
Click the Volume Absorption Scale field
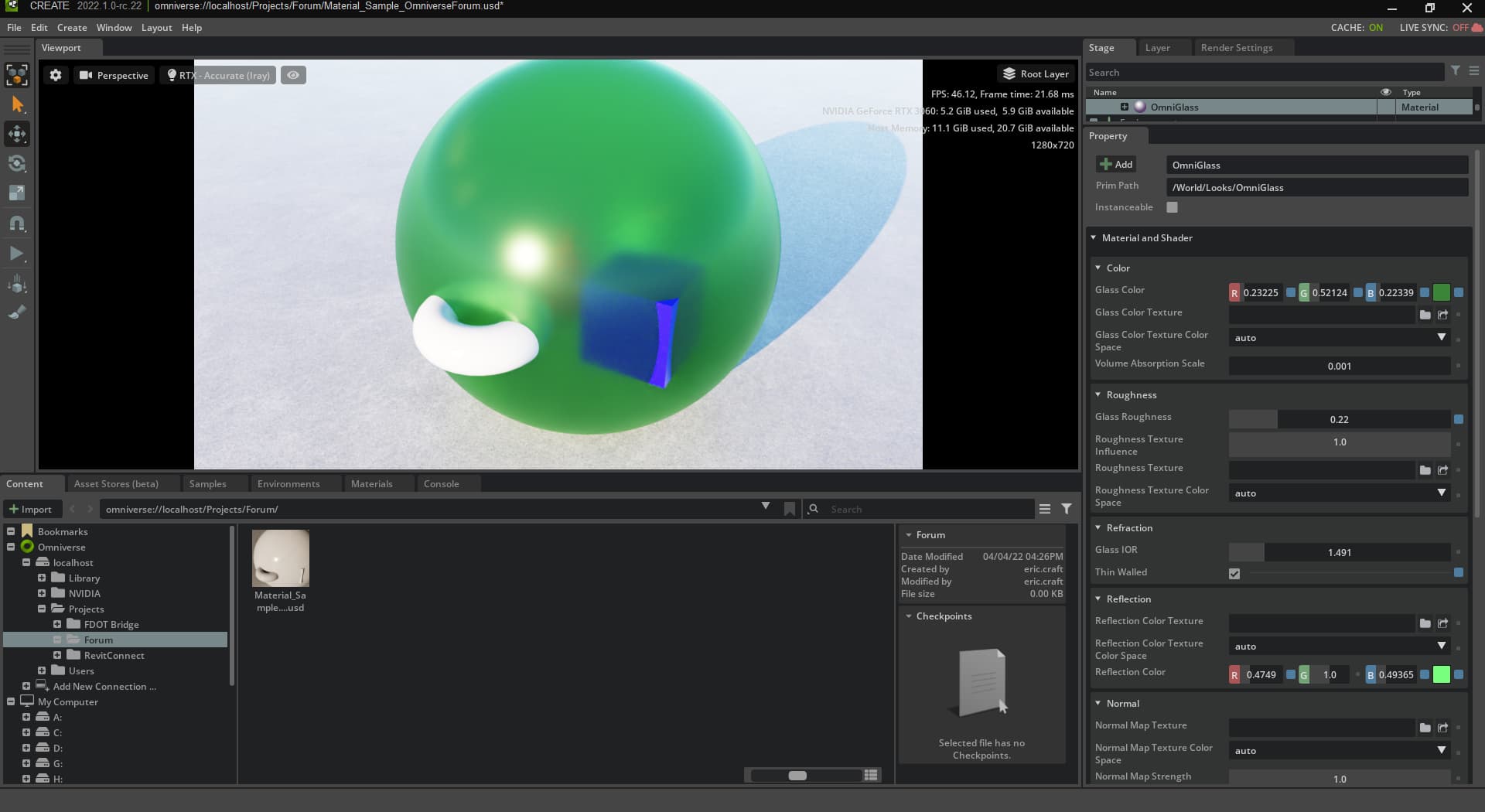pos(1340,366)
